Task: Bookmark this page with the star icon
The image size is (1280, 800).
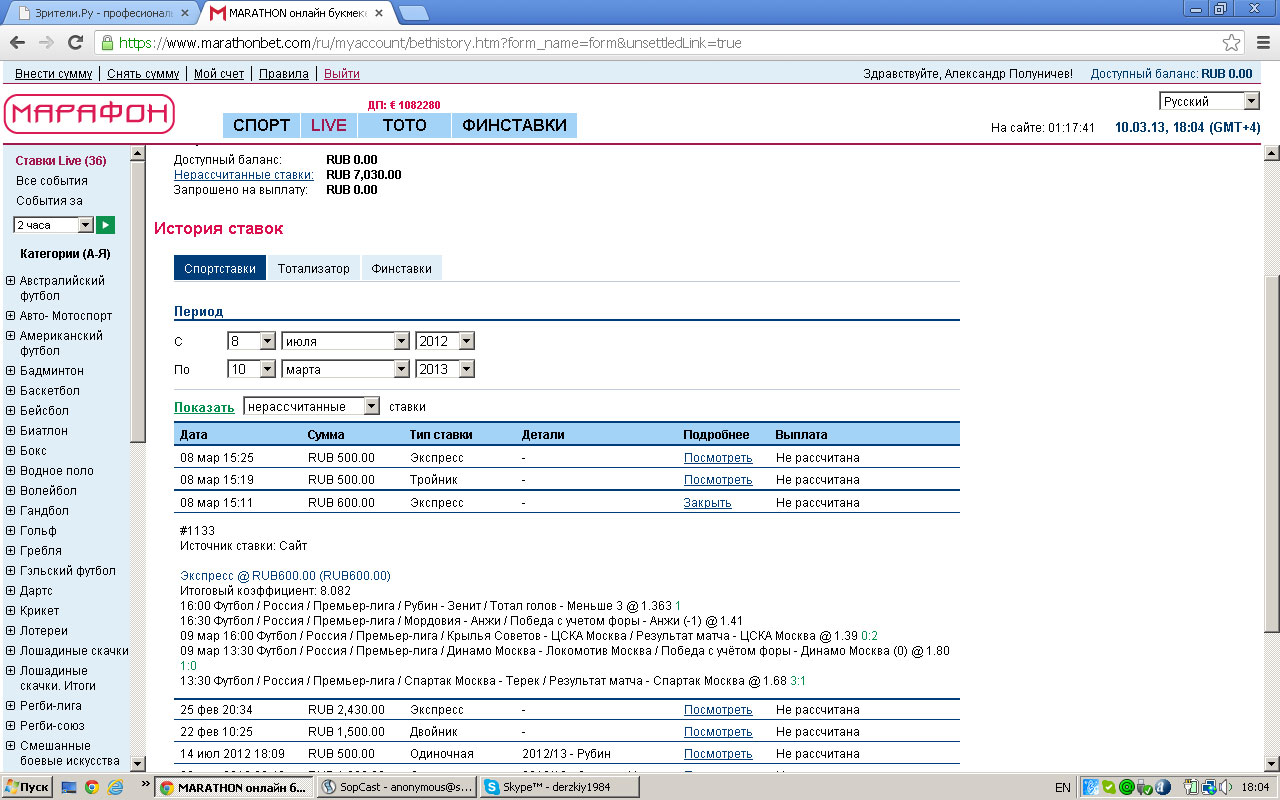Action: coord(1232,43)
